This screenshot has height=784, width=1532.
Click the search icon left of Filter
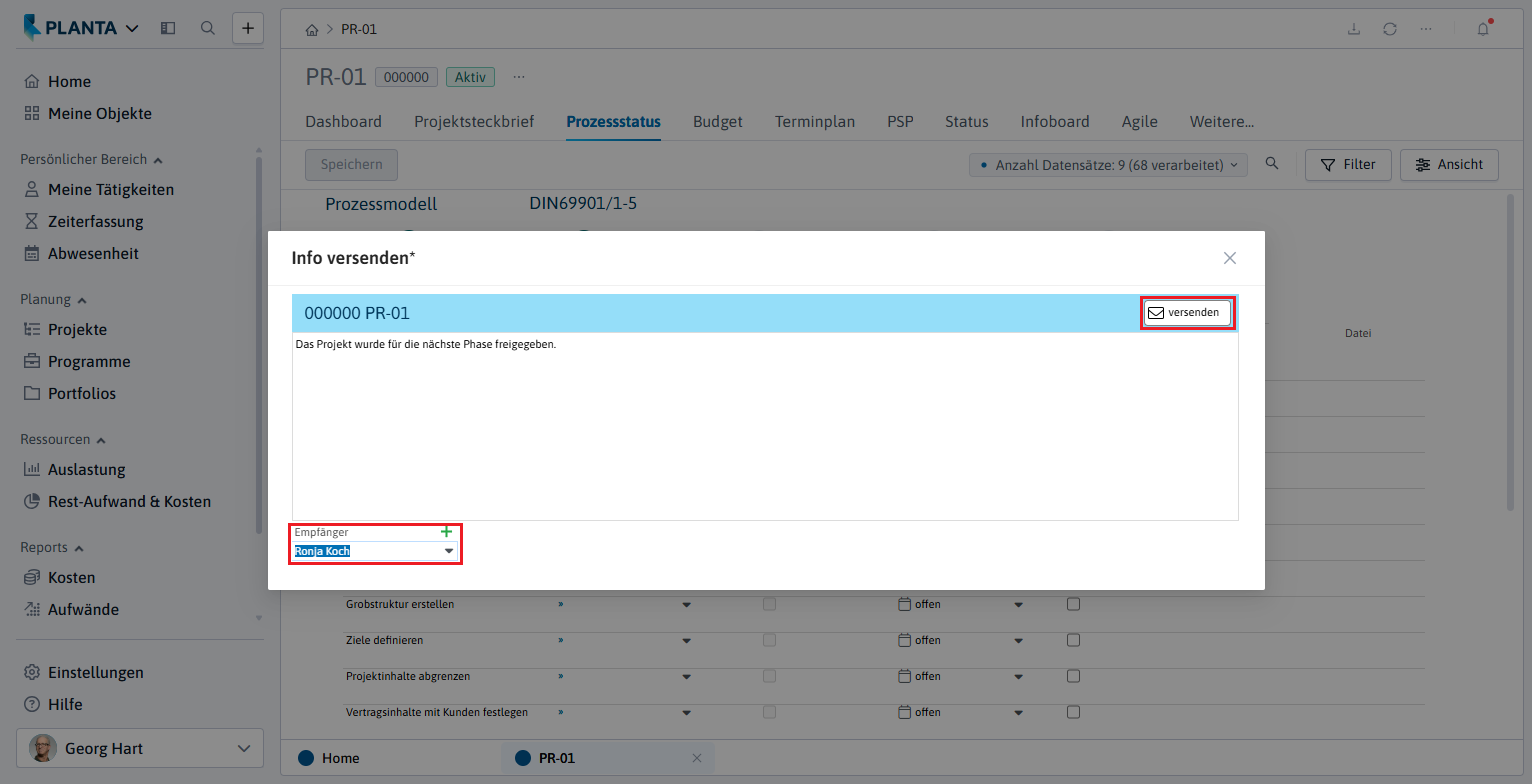[x=1272, y=164]
